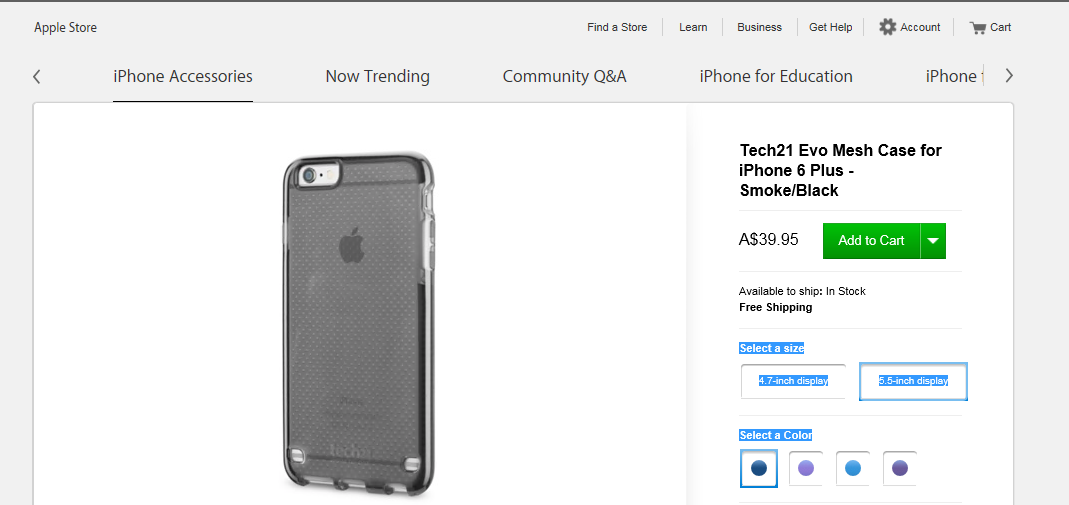
Task: Choose the light purple color swatch
Action: pos(806,468)
